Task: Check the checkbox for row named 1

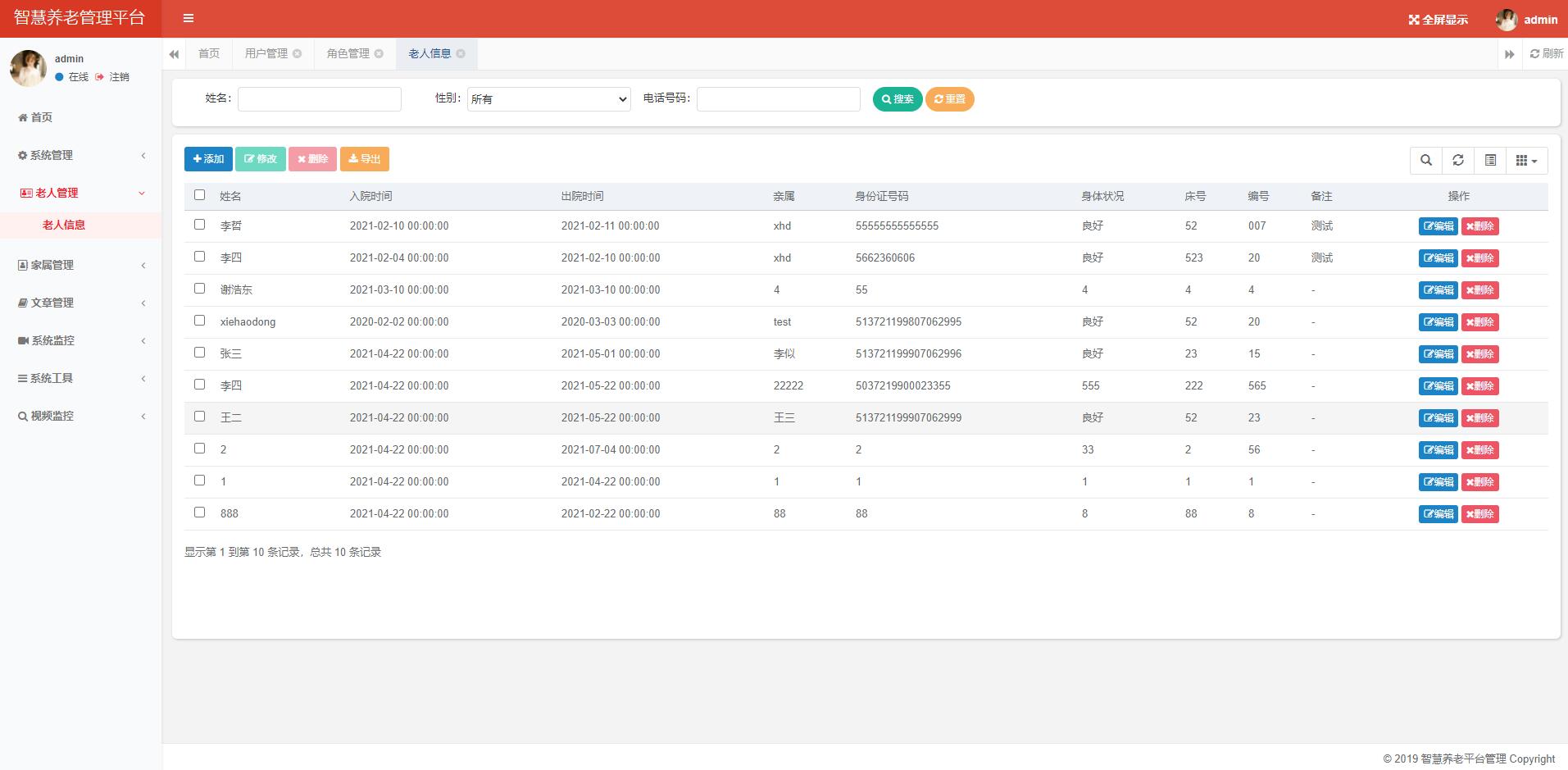Action: [x=199, y=480]
